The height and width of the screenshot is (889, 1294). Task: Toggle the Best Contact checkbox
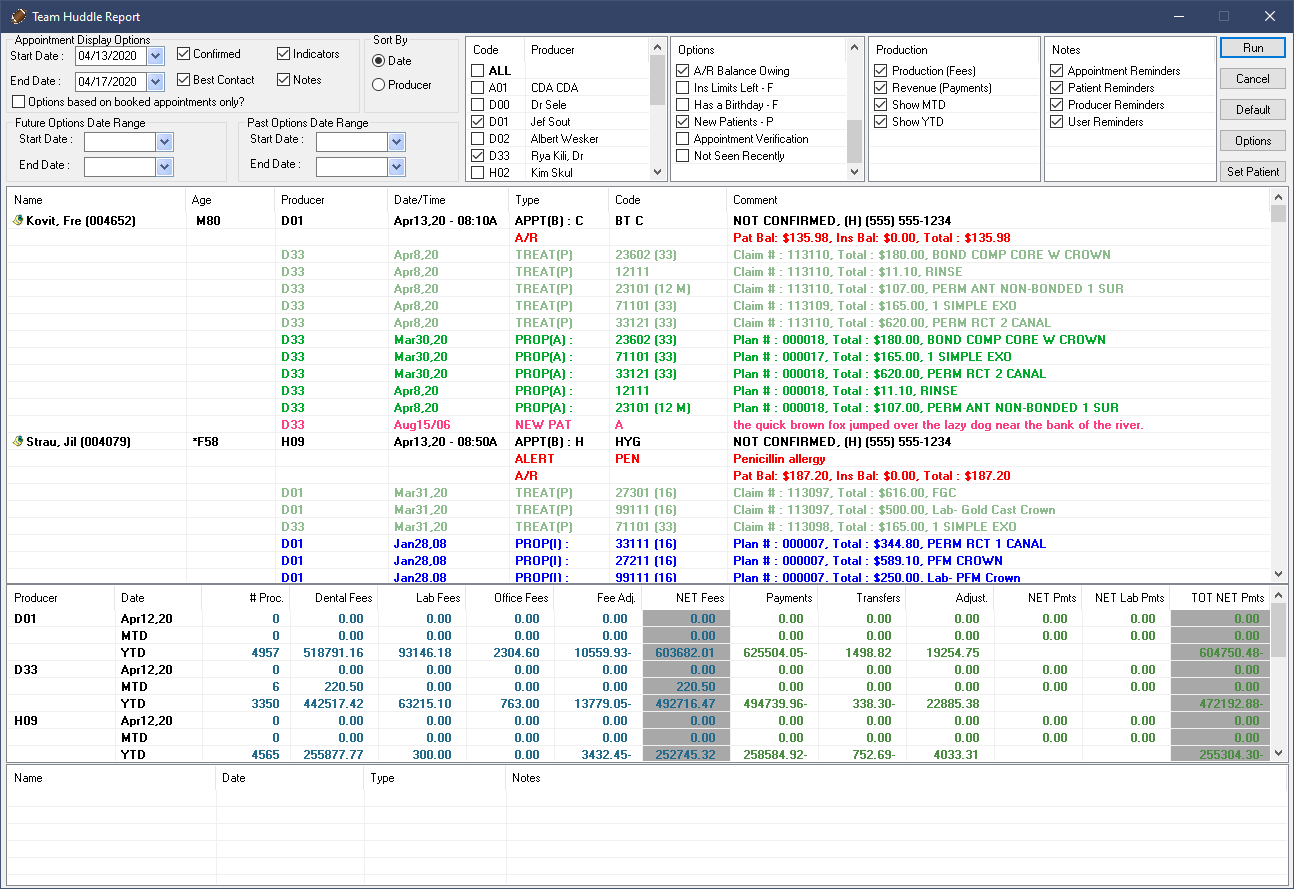[184, 80]
